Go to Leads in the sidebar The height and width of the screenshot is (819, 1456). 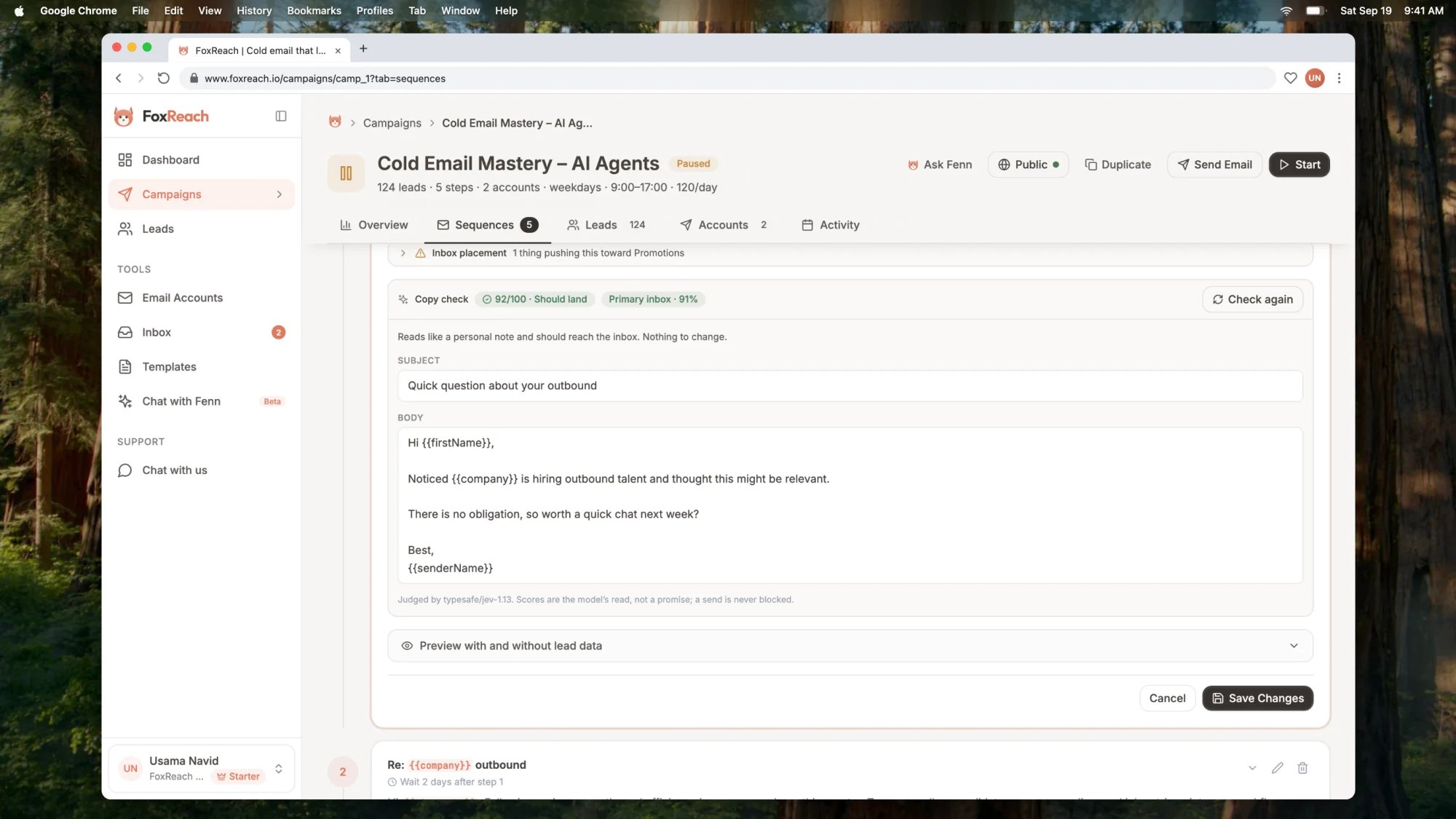(x=202, y=229)
